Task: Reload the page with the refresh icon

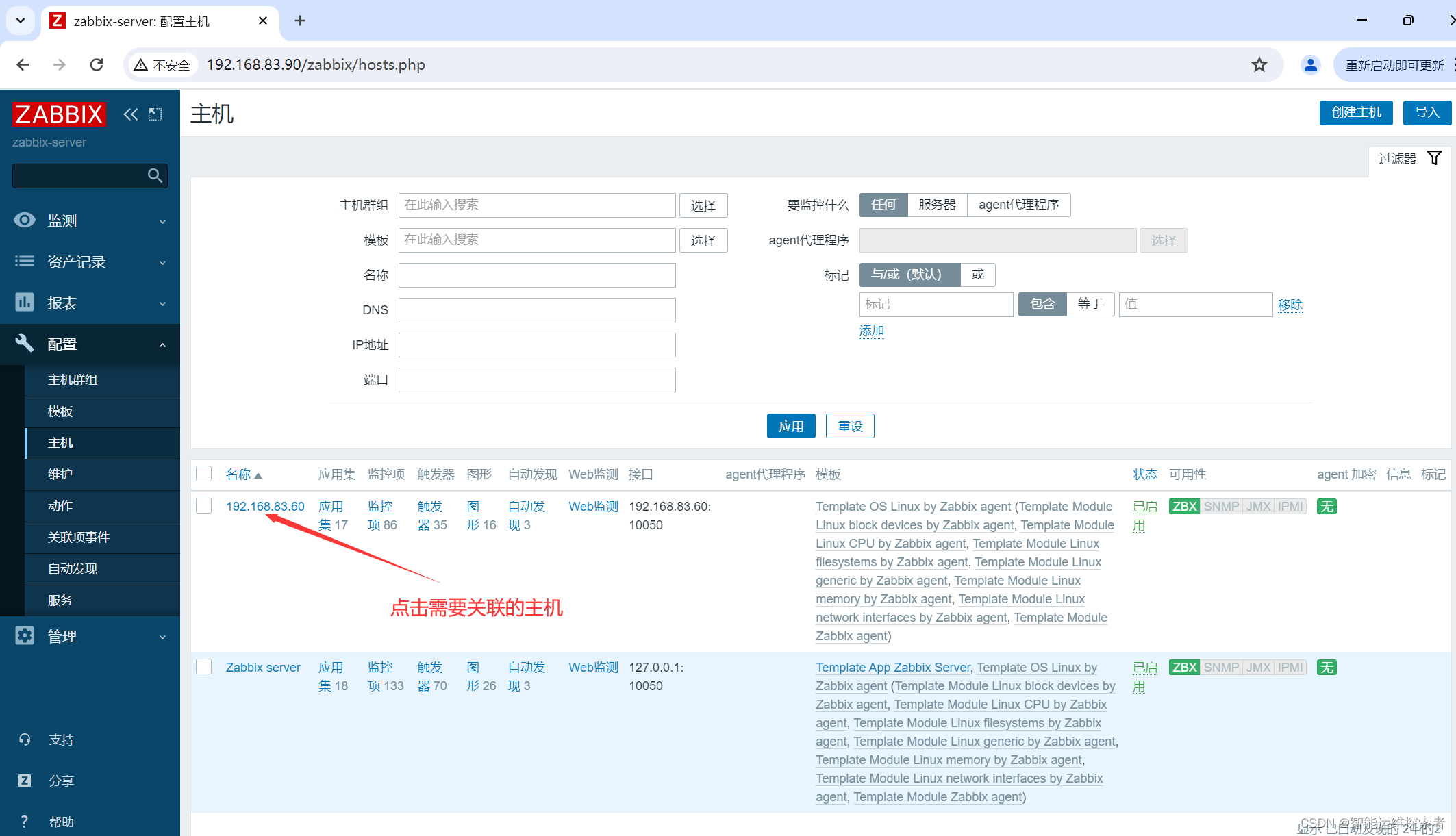Action: [x=97, y=65]
